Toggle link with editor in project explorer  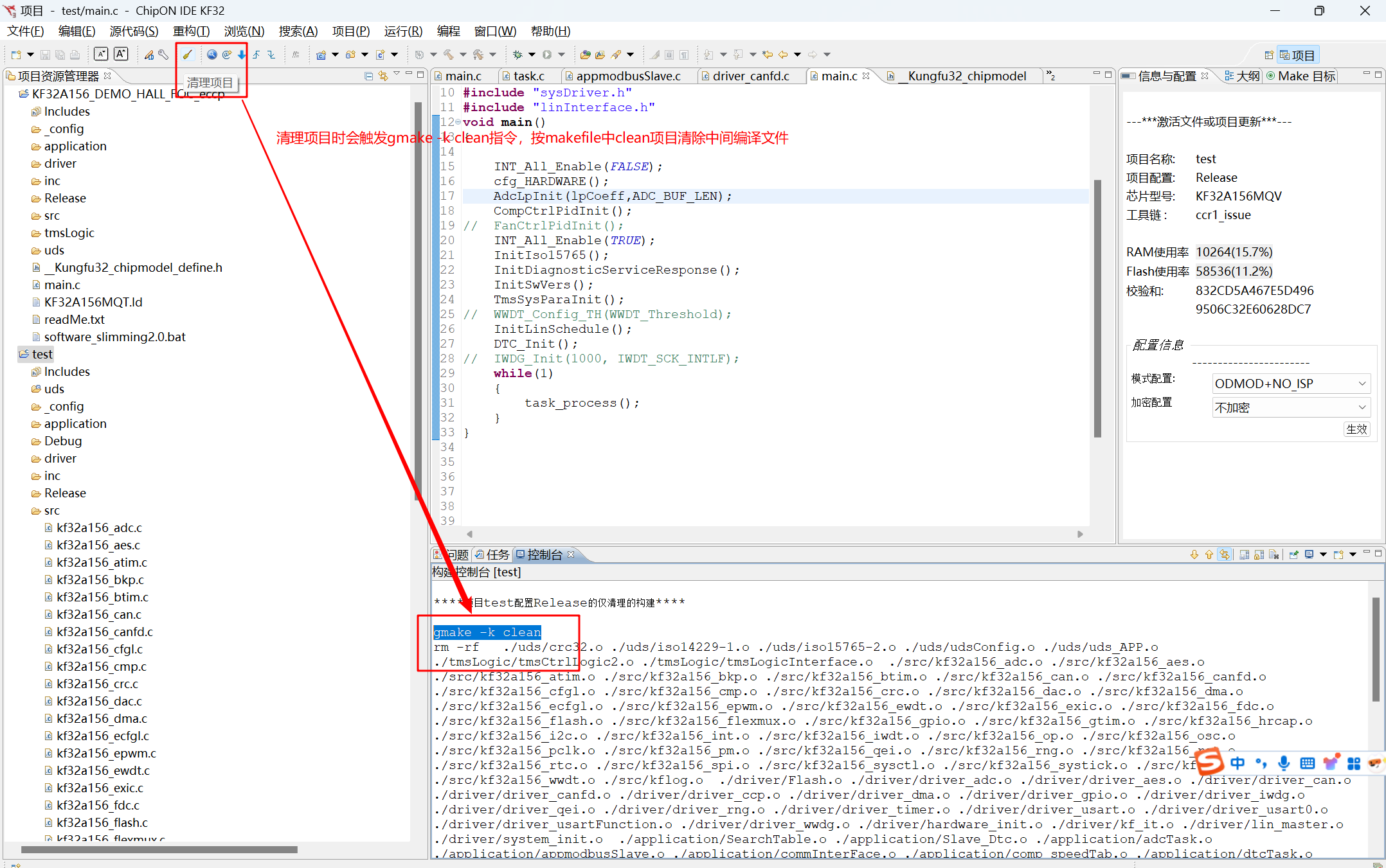tap(382, 76)
